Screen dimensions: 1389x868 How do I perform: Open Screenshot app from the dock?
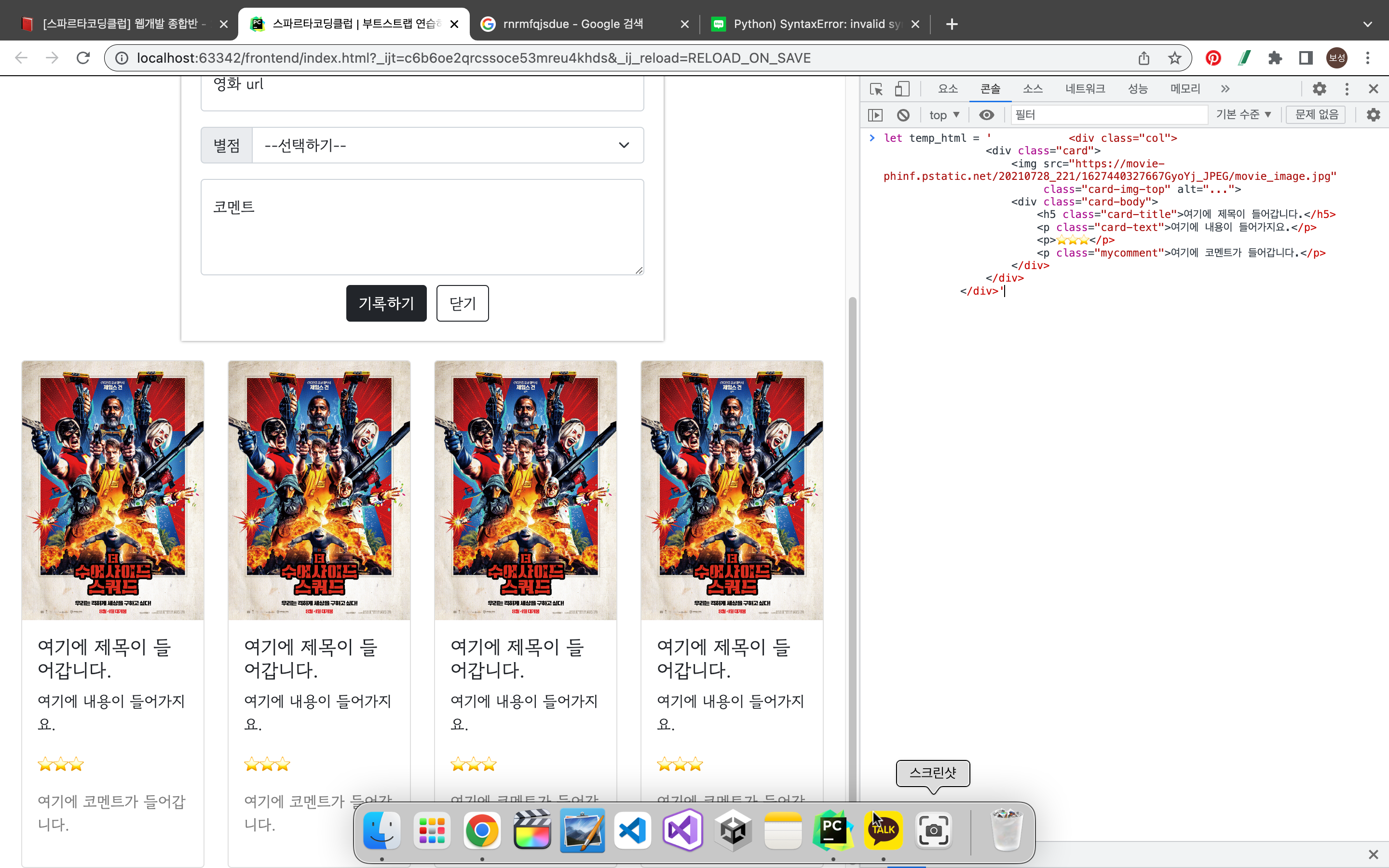click(933, 830)
